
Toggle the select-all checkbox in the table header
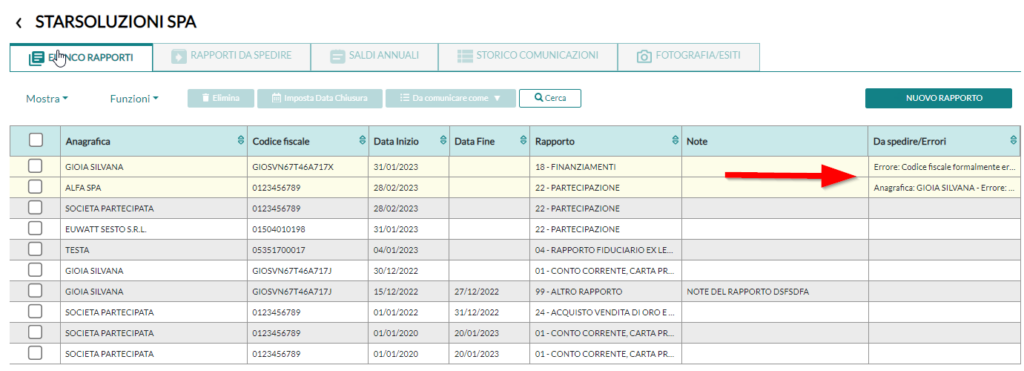point(36,140)
